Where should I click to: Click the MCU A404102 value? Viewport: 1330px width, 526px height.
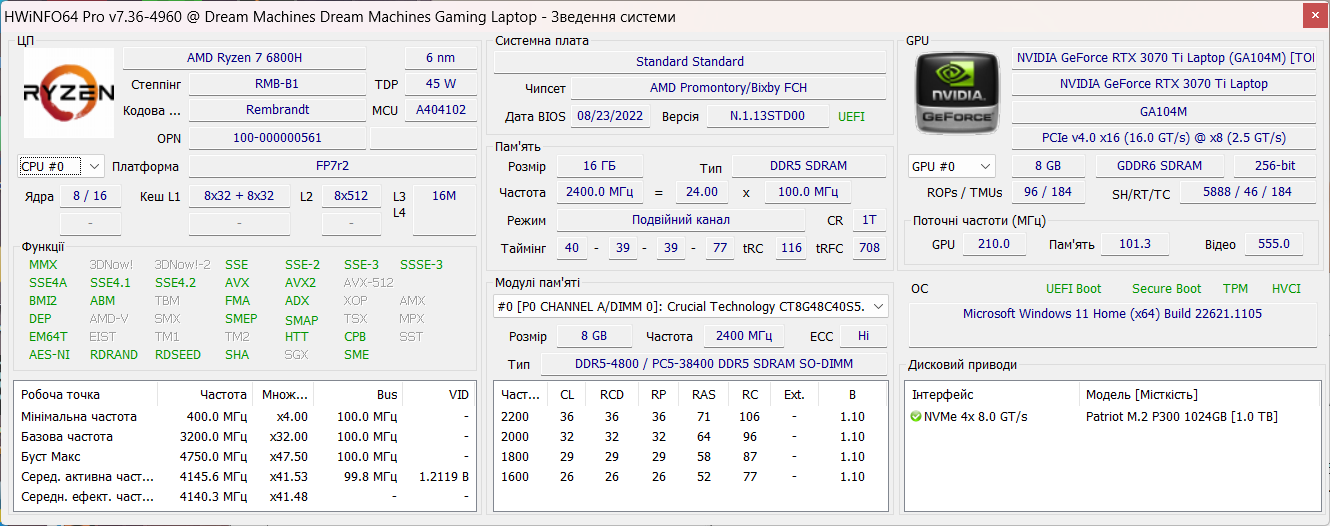coord(440,110)
